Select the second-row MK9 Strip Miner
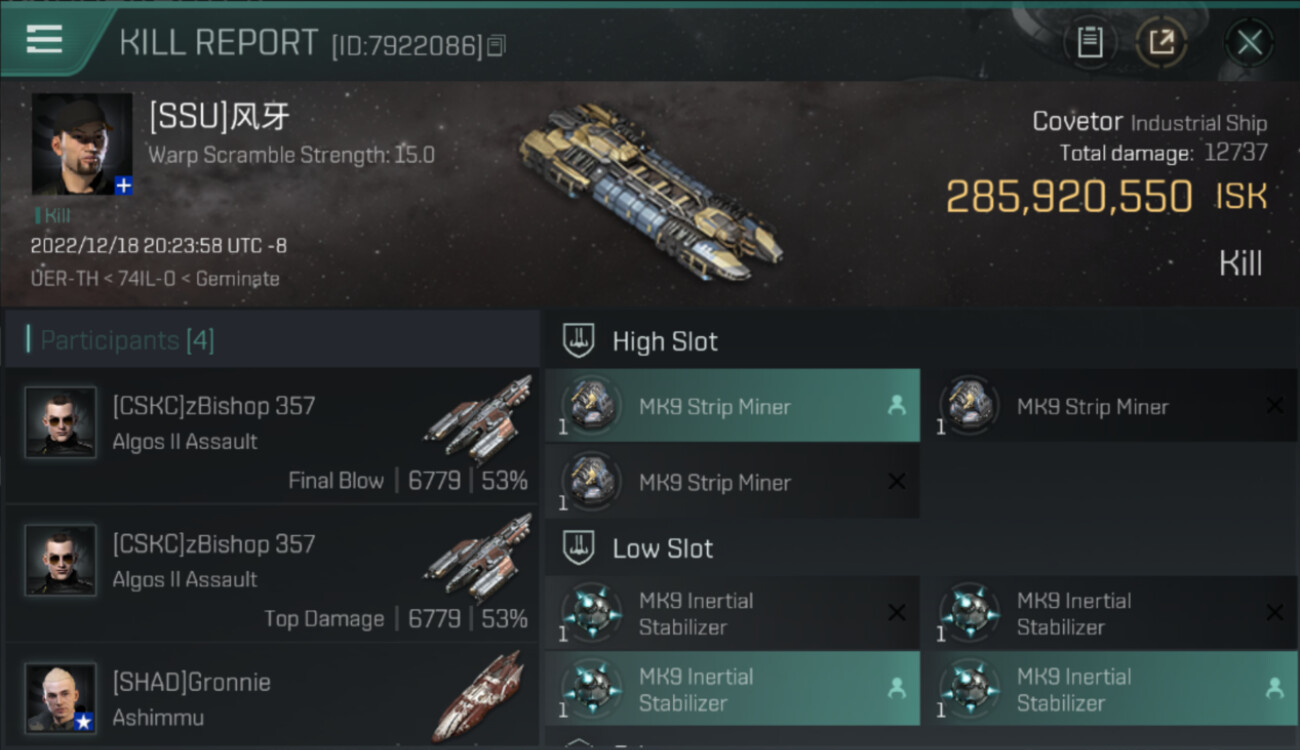Image resolution: width=1300 pixels, height=750 pixels. click(732, 482)
